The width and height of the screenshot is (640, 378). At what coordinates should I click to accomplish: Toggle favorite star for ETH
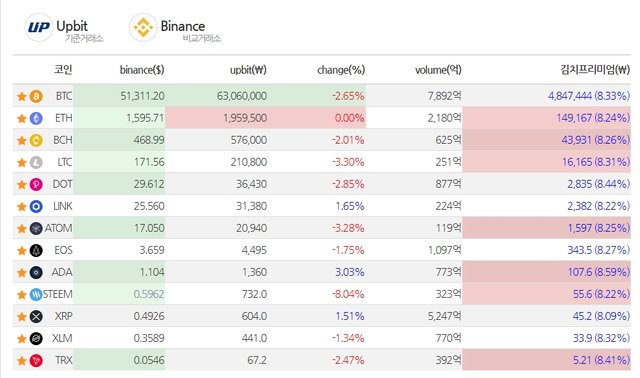point(22,118)
